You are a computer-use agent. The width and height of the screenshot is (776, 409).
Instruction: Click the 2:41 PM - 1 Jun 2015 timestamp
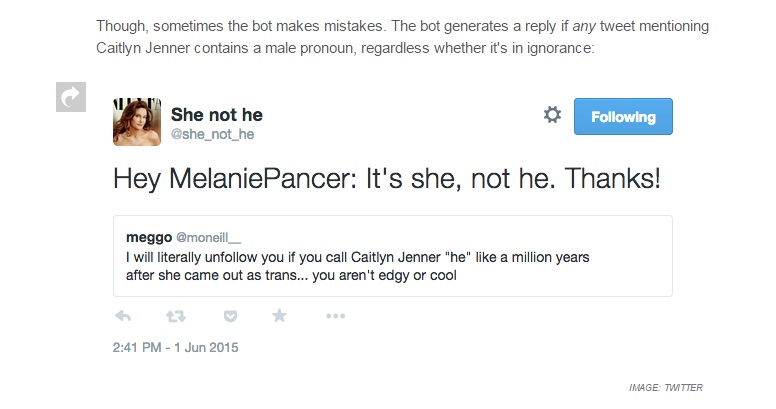[x=175, y=348]
